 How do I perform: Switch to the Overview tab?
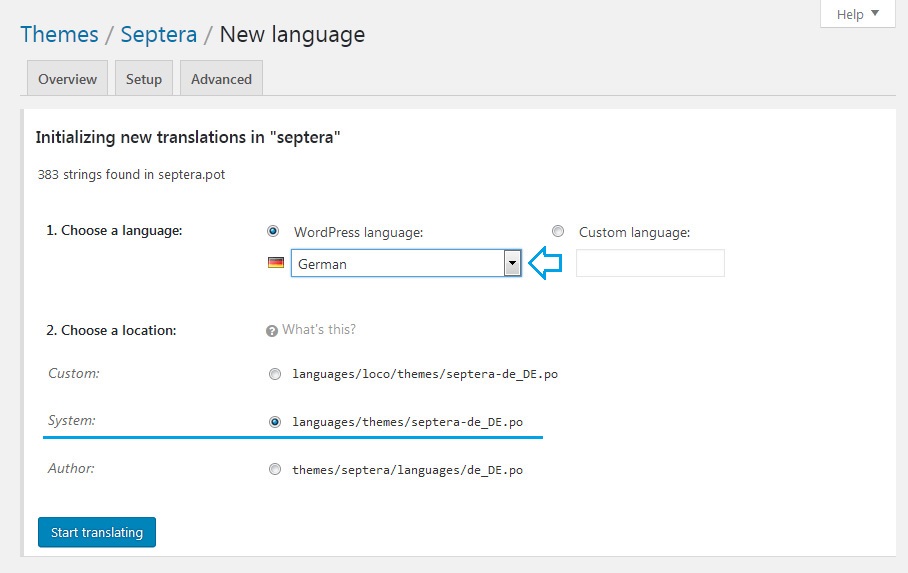67,79
